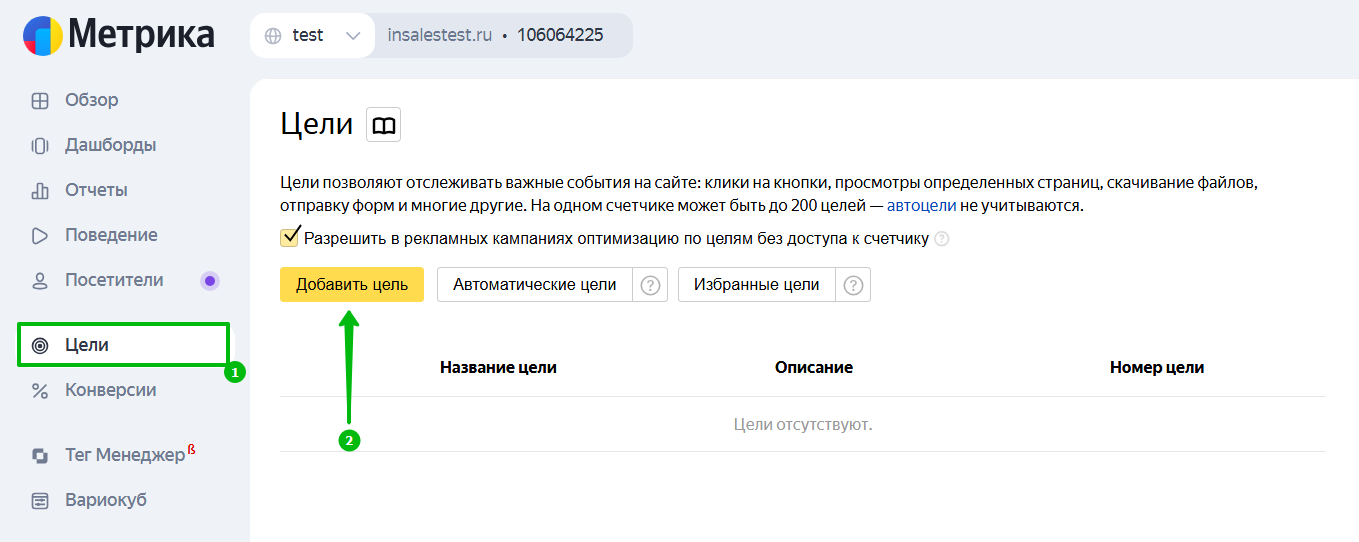Image resolution: width=1359 pixels, height=542 pixels.
Task: Click the Добавить цель button
Action: (x=352, y=285)
